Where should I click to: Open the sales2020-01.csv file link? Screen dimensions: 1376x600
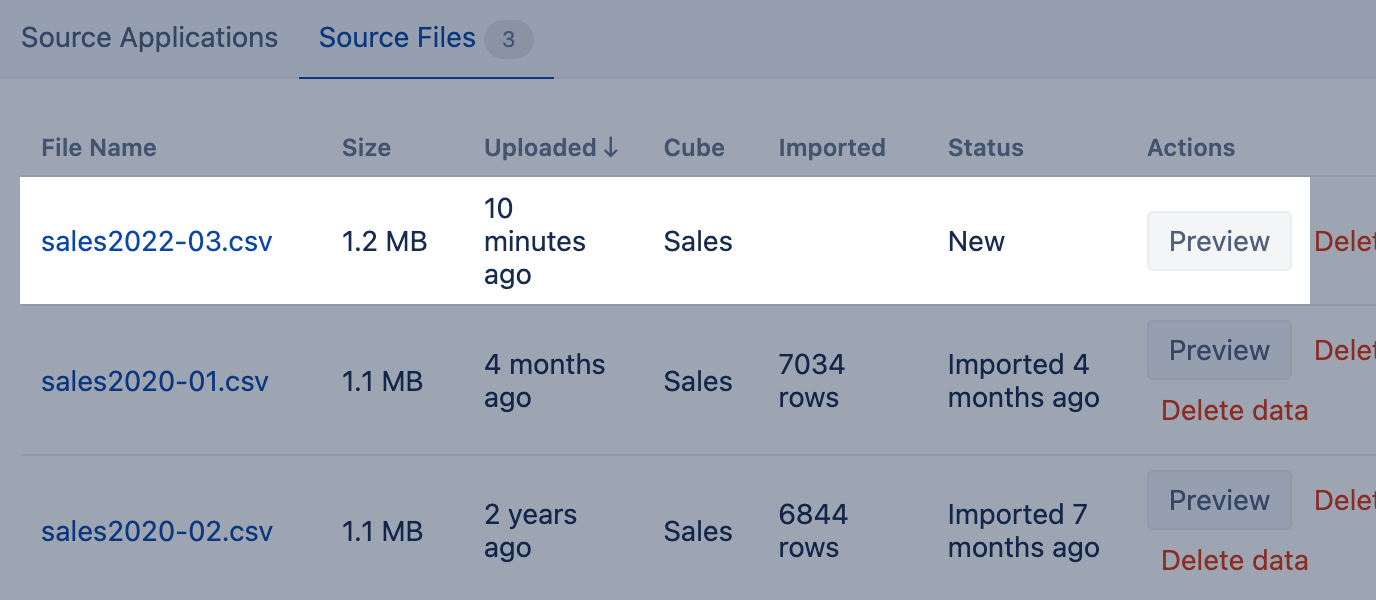click(x=155, y=381)
